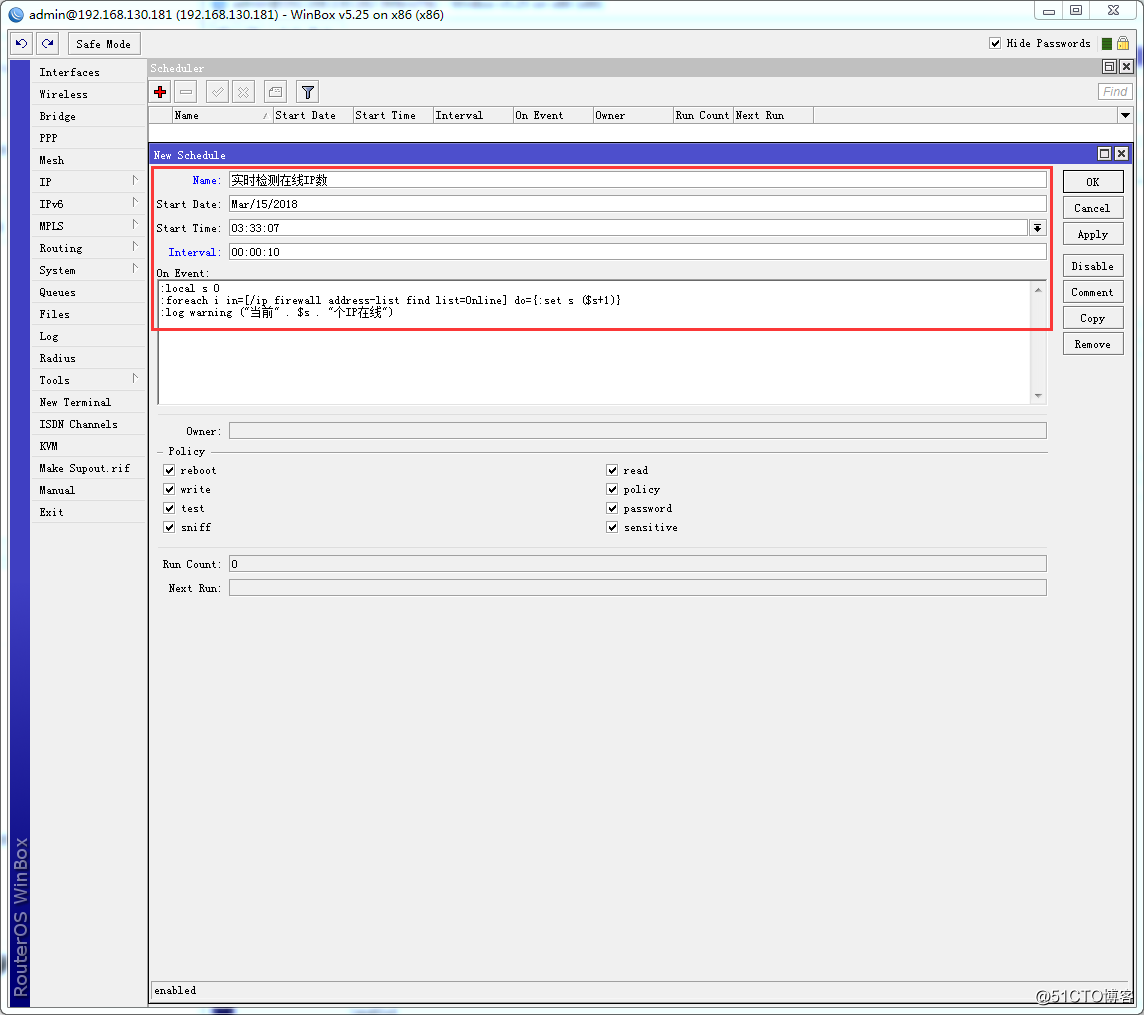Click the Find search box

tap(1115, 91)
